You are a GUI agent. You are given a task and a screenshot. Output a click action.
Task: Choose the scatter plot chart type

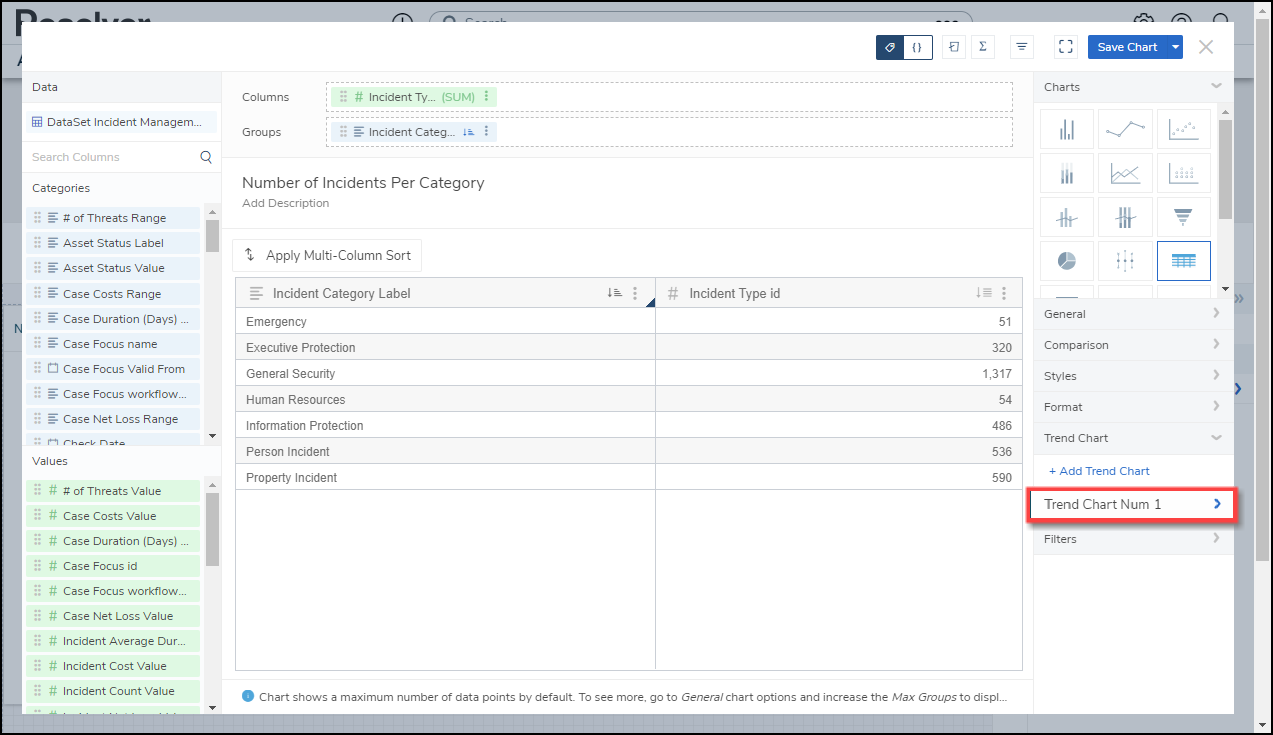click(1184, 129)
